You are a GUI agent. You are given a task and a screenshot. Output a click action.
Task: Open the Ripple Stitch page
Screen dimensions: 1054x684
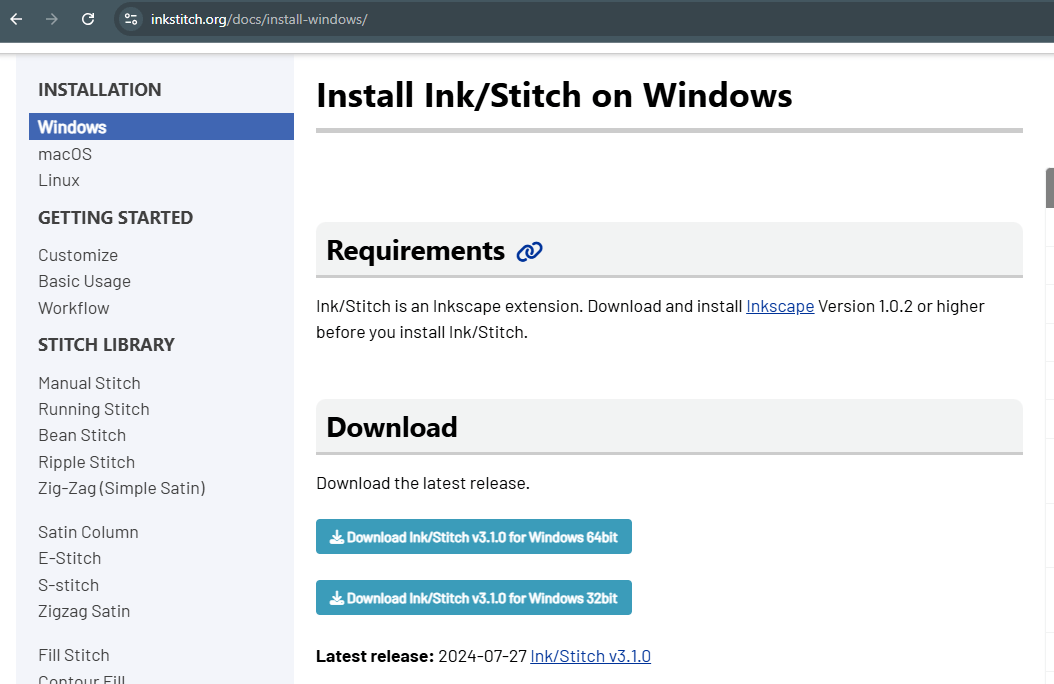pos(86,462)
